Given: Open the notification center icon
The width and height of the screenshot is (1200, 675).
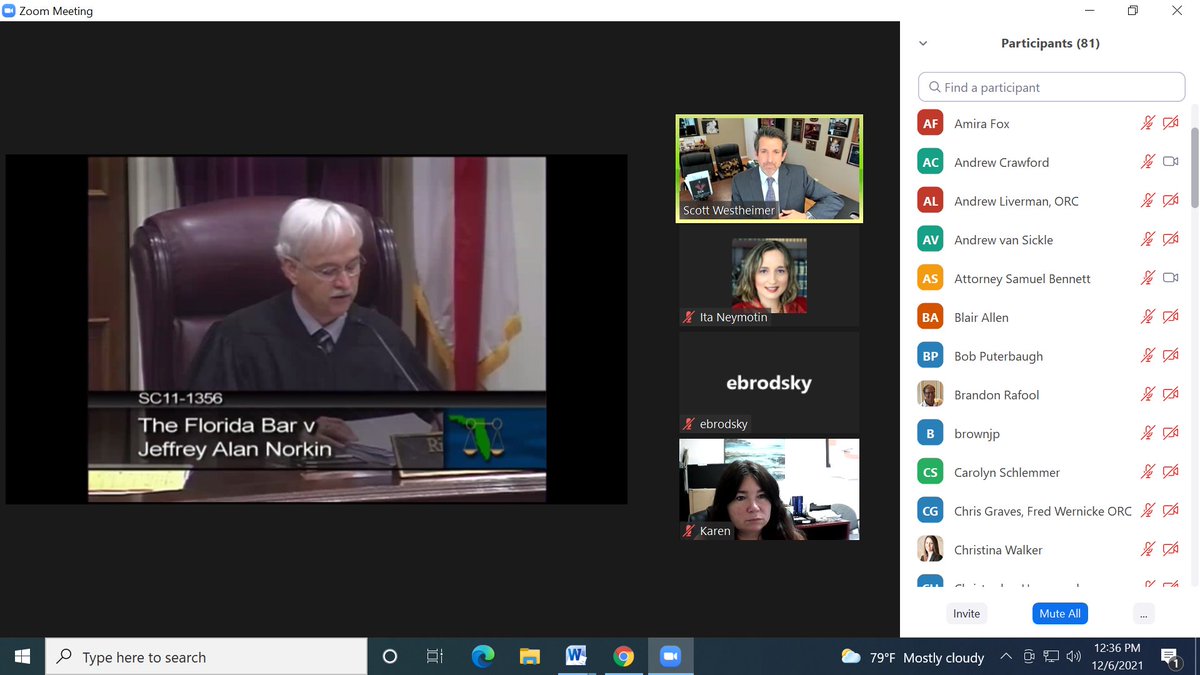Looking at the screenshot, I should tap(1170, 657).
